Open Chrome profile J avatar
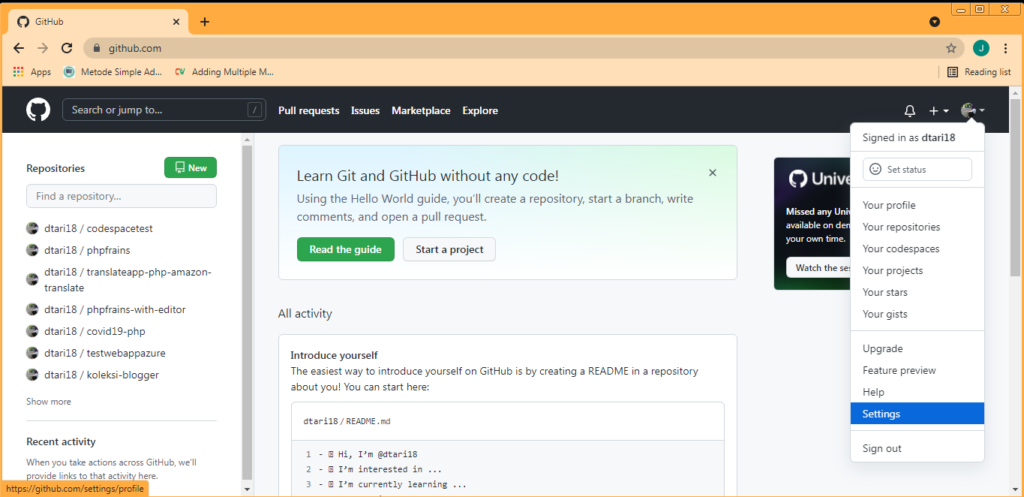1024x497 pixels. tap(980, 48)
